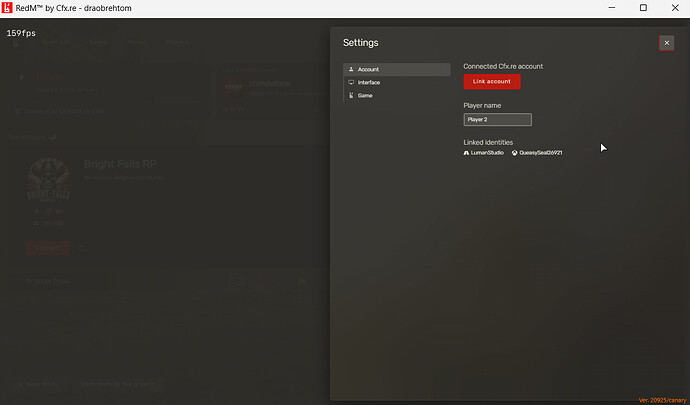The height and width of the screenshot is (405, 690).
Task: Click the Settings panel heading
Action: (360, 43)
